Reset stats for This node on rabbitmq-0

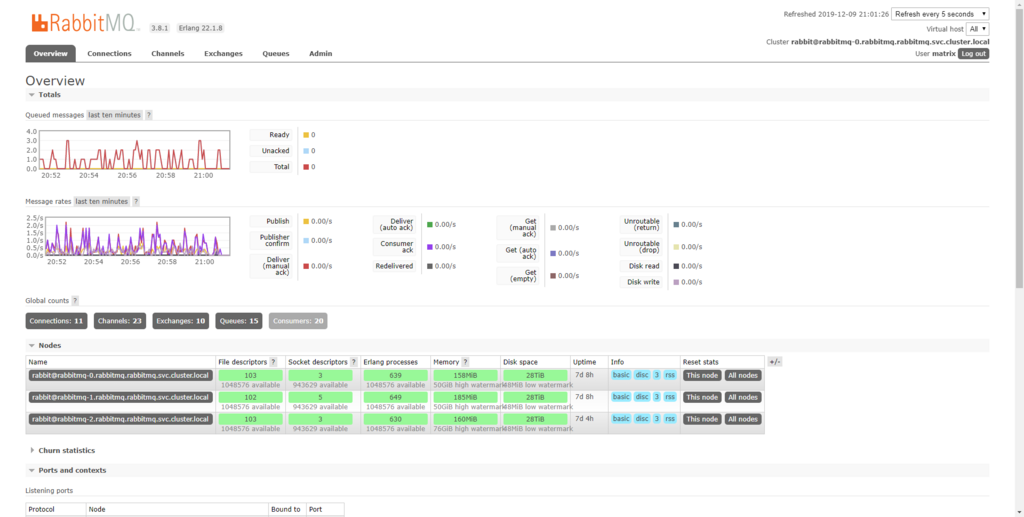pyautogui.click(x=702, y=375)
